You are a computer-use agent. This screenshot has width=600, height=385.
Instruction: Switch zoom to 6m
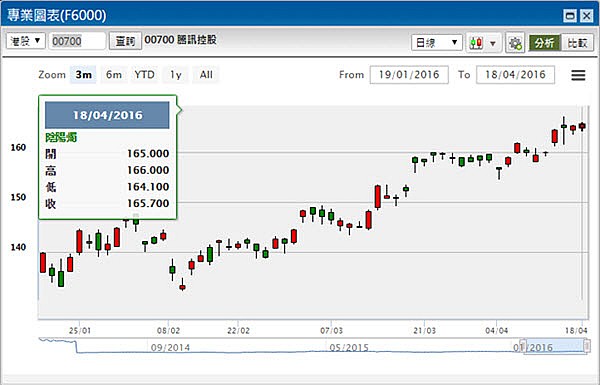click(x=114, y=75)
